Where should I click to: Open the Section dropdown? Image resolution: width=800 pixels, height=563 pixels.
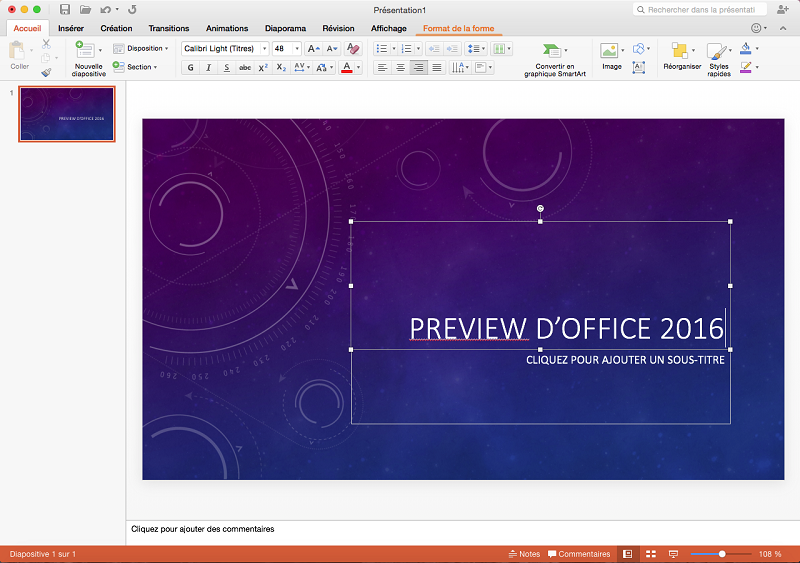click(x=135, y=67)
